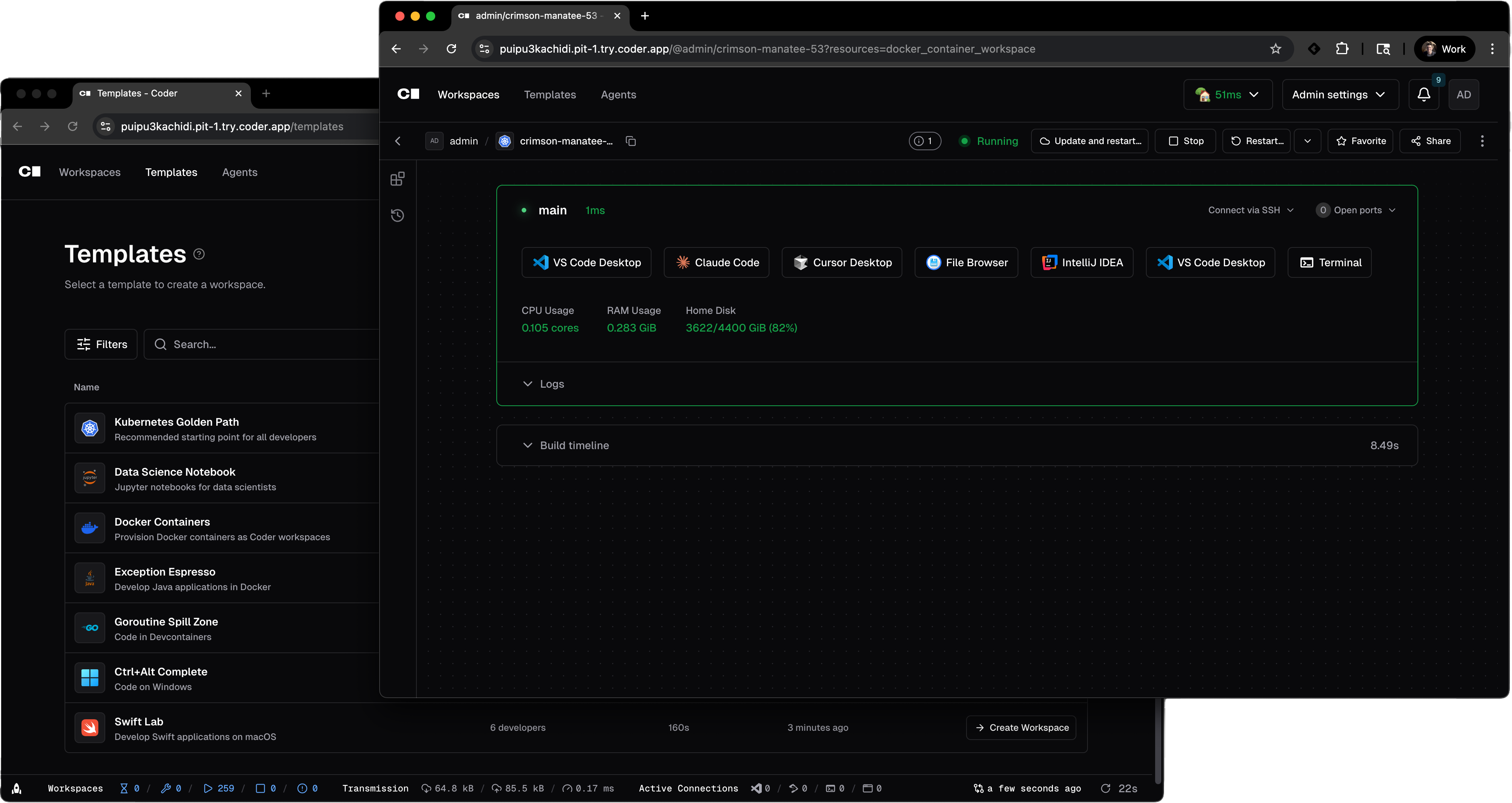Click Share button
Viewport: 1512px width, 803px height.
[x=1430, y=141]
